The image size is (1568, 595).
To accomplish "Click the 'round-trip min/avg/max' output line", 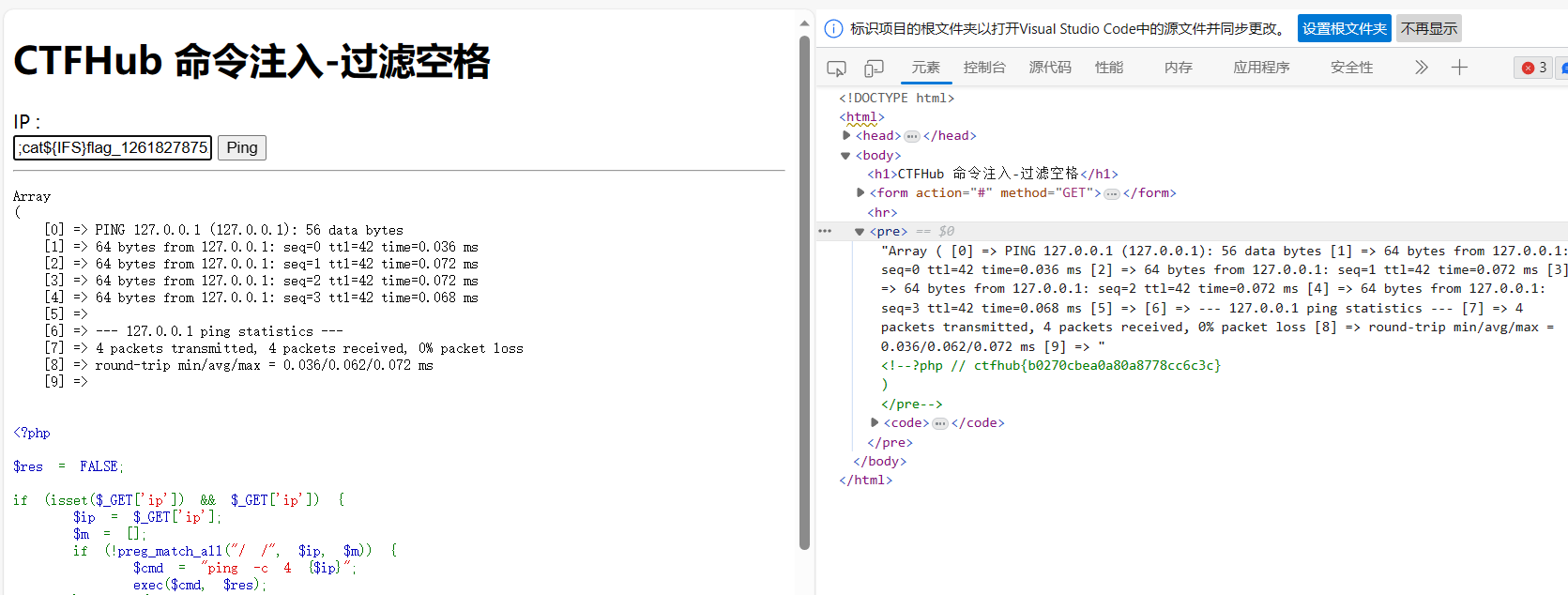I will point(238,365).
